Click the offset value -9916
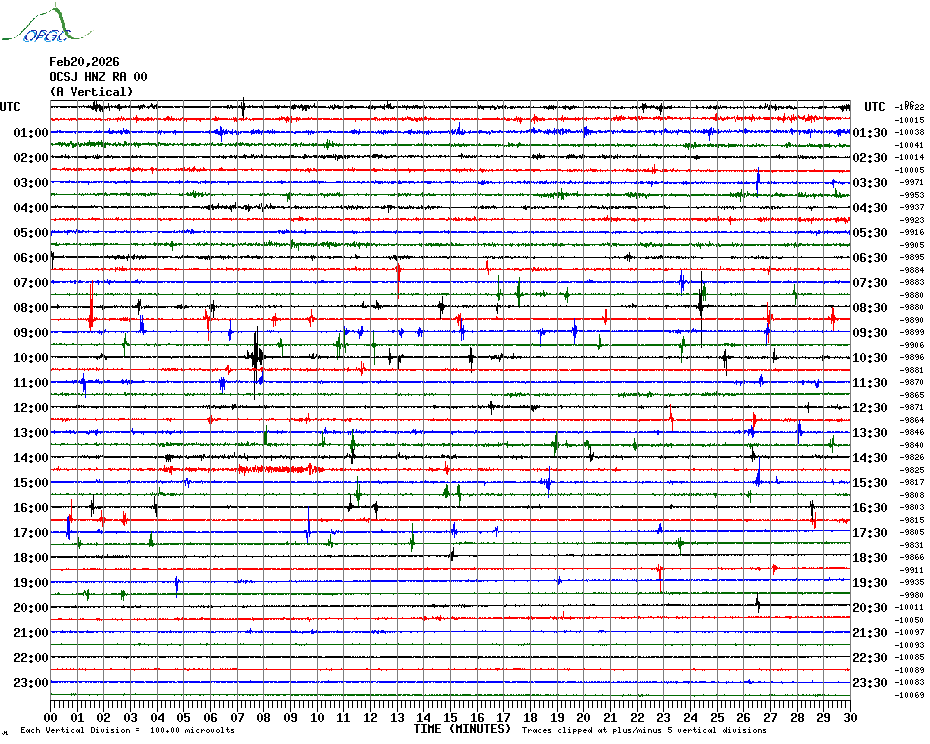The width and height of the screenshot is (930, 744). coord(912,233)
